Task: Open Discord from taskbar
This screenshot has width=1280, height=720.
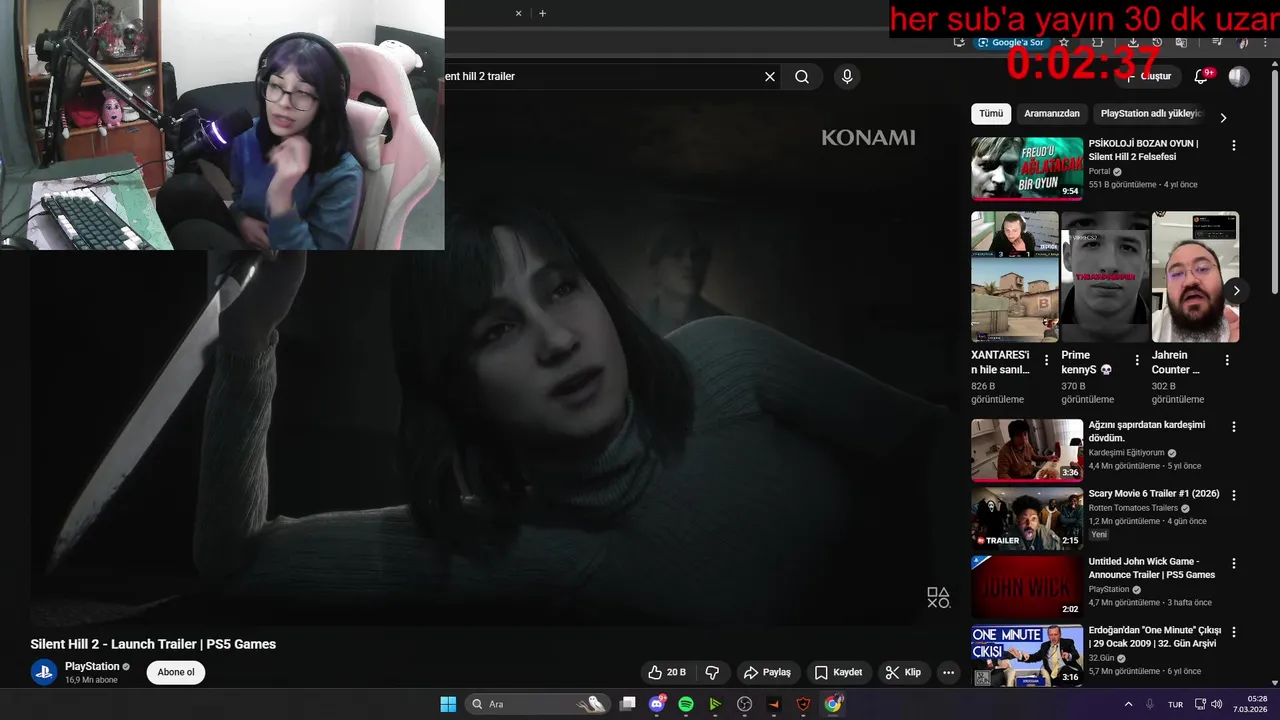Action: 657,704
